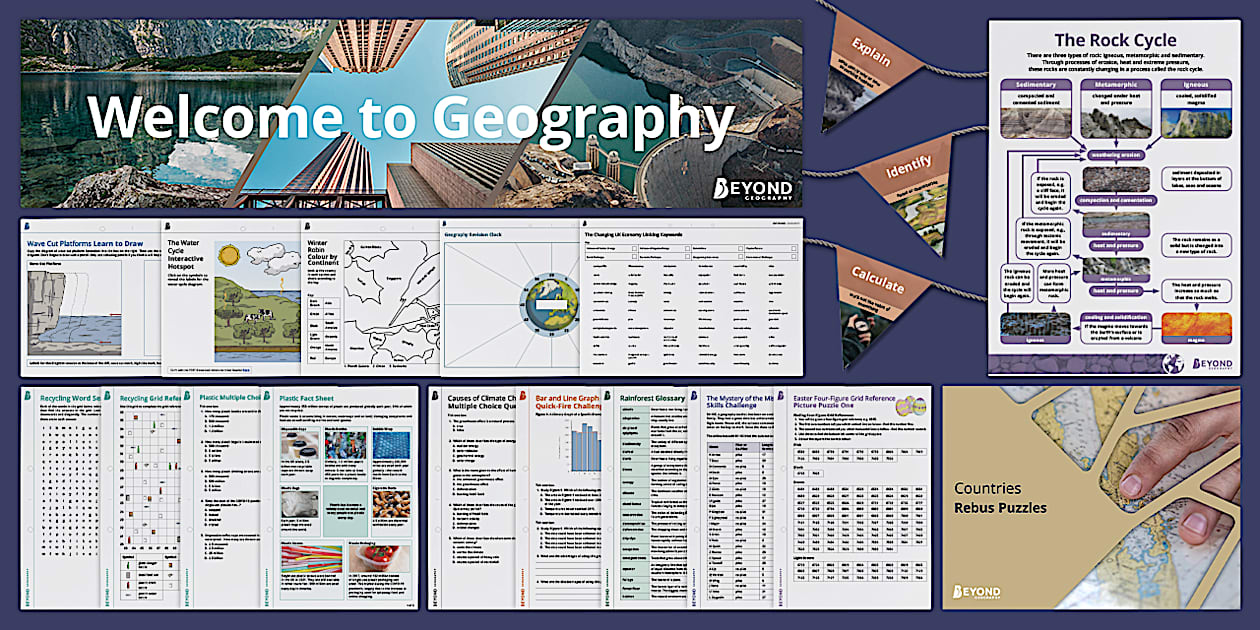Select the globe icon in the Rock Cycle footer
The image size is (1260, 630).
pos(1171,362)
